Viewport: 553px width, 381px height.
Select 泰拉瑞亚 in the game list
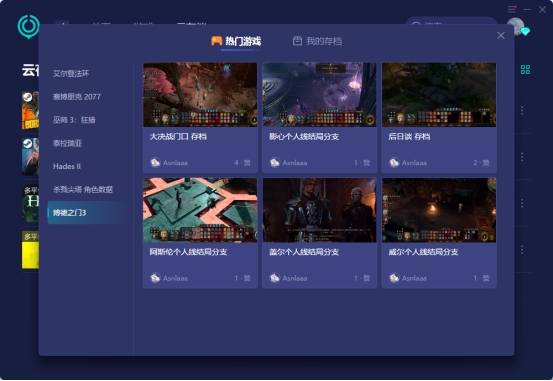[x=67, y=143]
